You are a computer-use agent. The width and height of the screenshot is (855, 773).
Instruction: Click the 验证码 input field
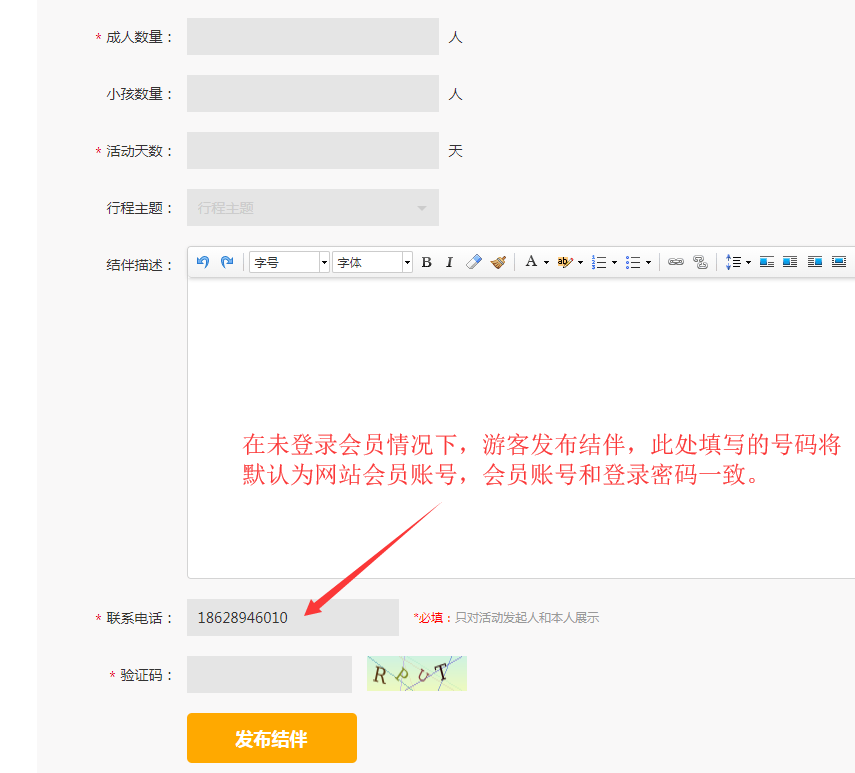click(x=269, y=674)
